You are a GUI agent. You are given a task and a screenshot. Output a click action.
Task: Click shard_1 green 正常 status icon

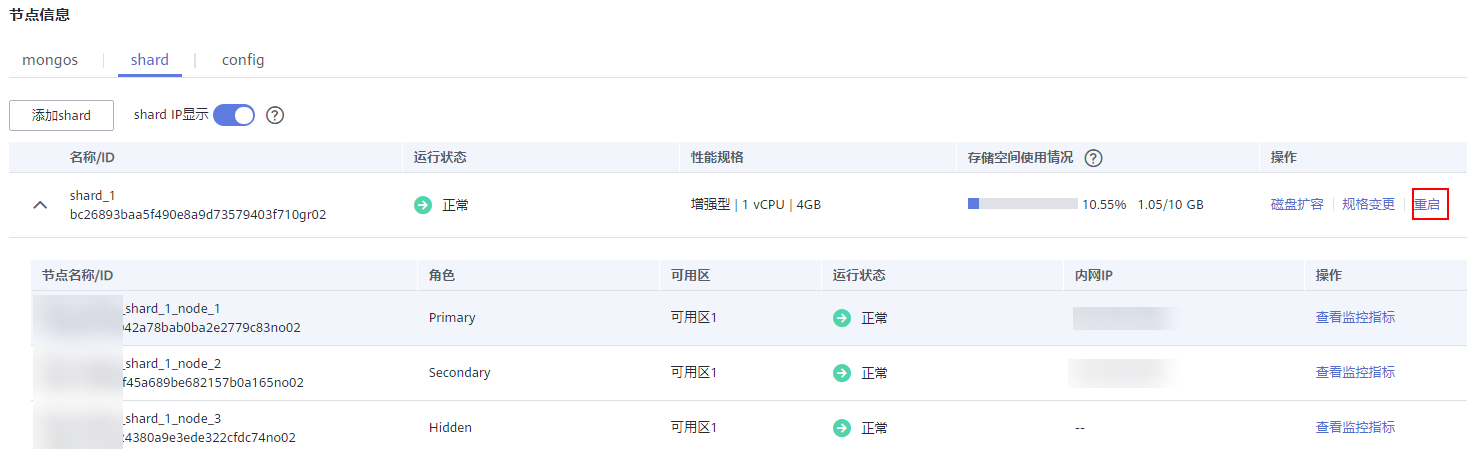(423, 205)
